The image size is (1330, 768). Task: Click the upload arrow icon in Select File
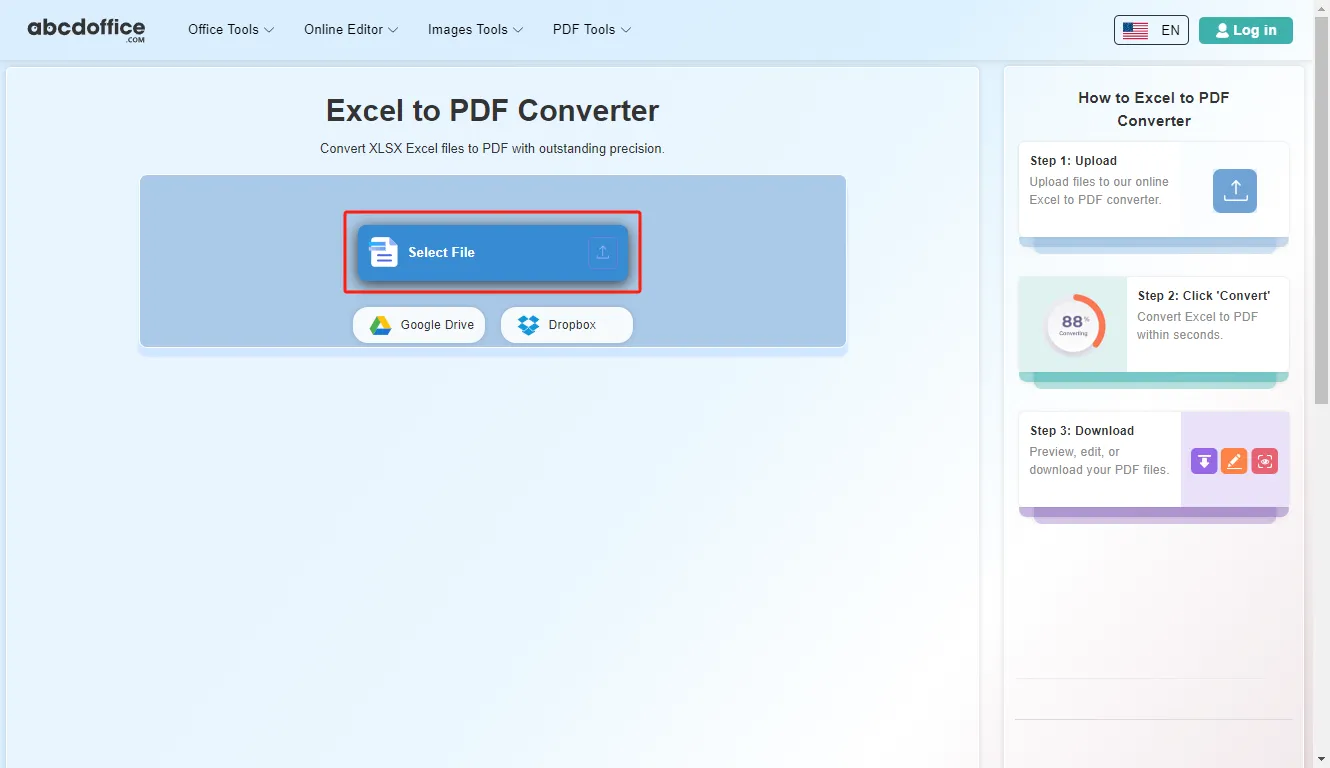click(603, 253)
